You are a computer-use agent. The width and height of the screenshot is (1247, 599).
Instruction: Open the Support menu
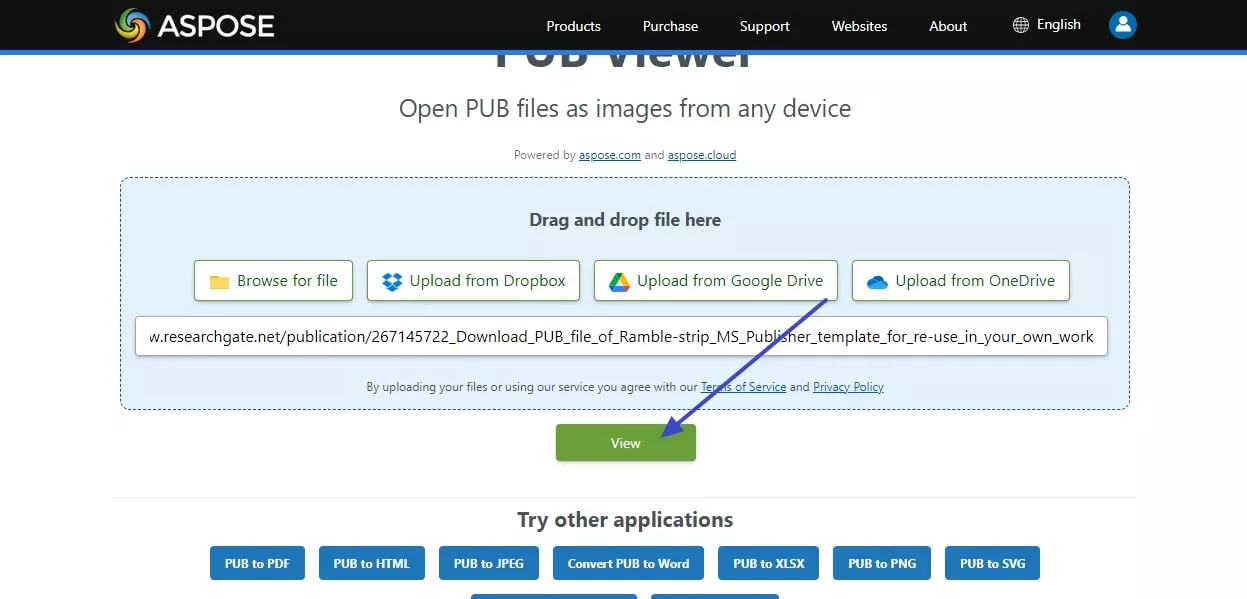(x=764, y=26)
